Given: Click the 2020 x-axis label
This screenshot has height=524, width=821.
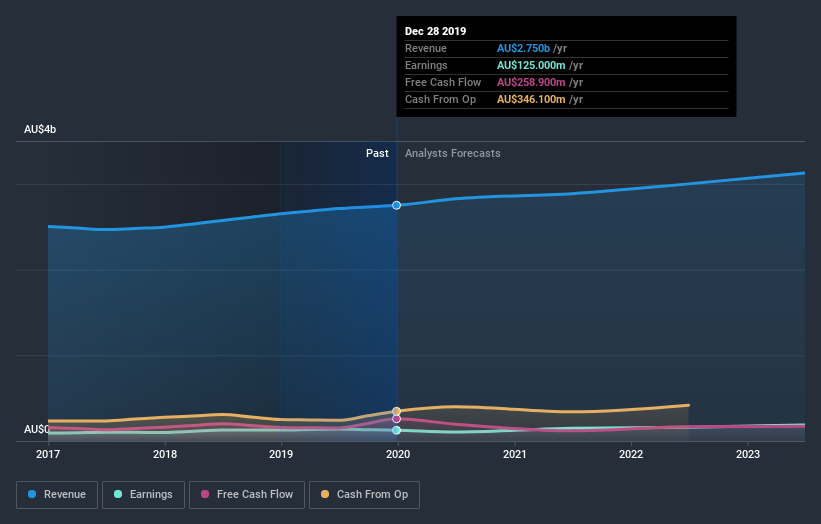Looking at the screenshot, I should [398, 454].
